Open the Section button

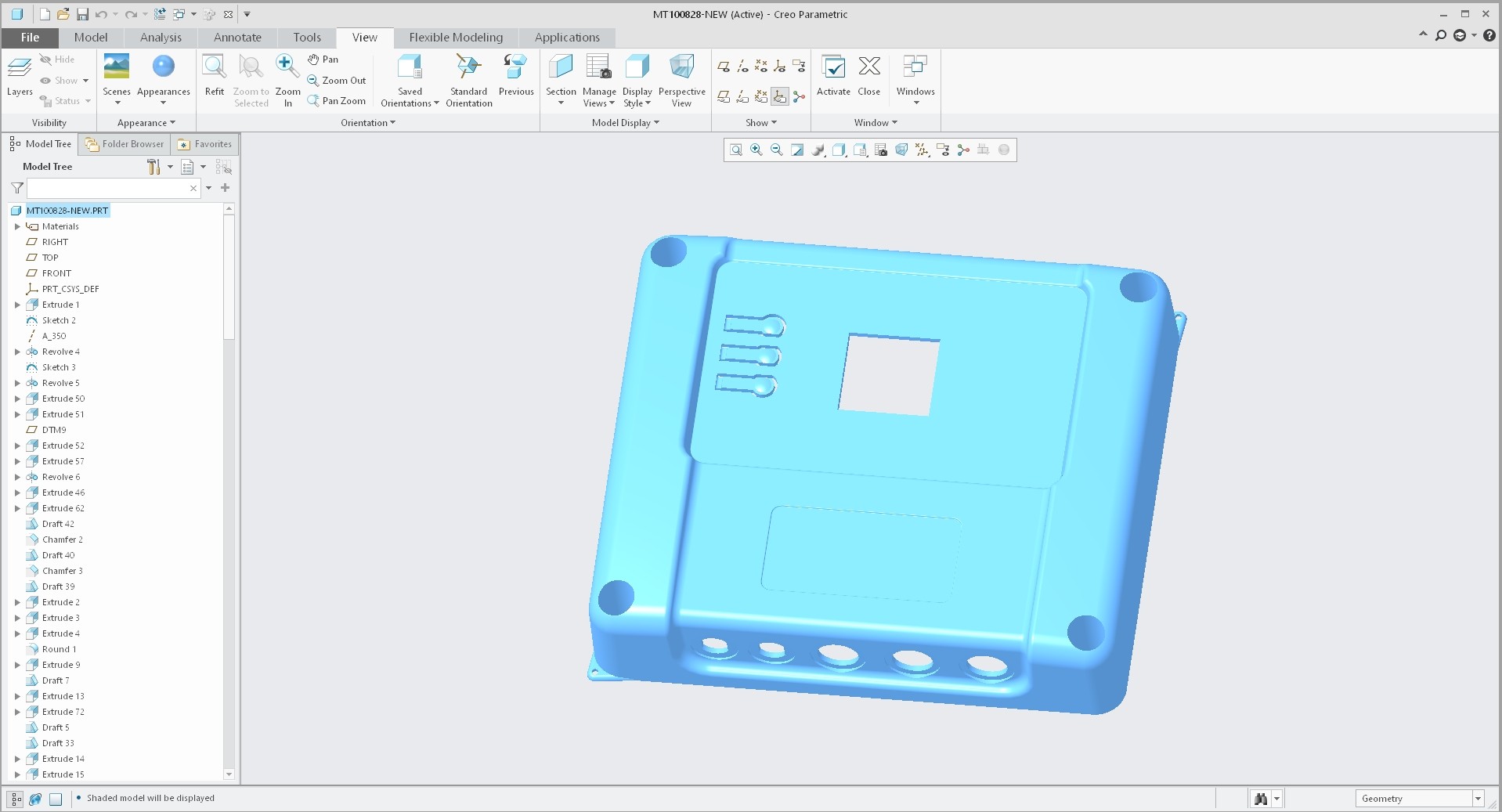(561, 80)
